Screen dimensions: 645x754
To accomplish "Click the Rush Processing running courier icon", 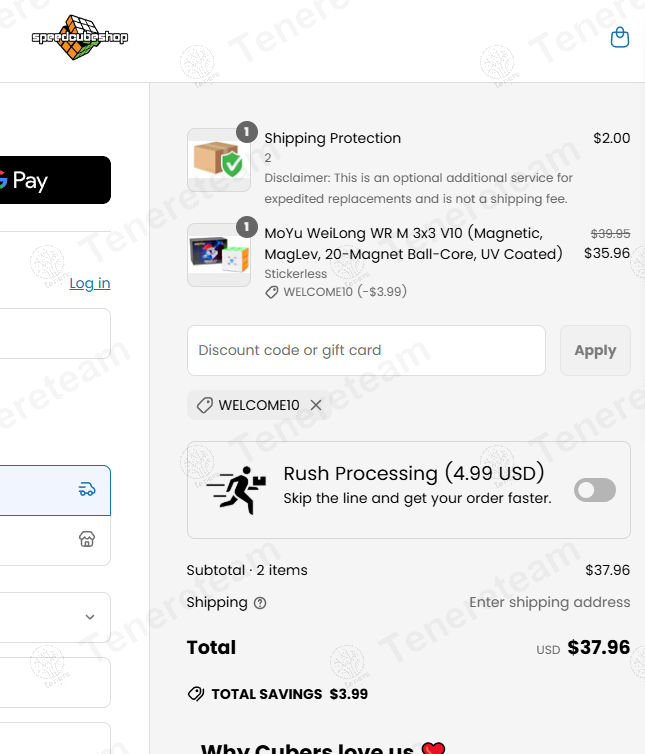I will click(x=237, y=490).
